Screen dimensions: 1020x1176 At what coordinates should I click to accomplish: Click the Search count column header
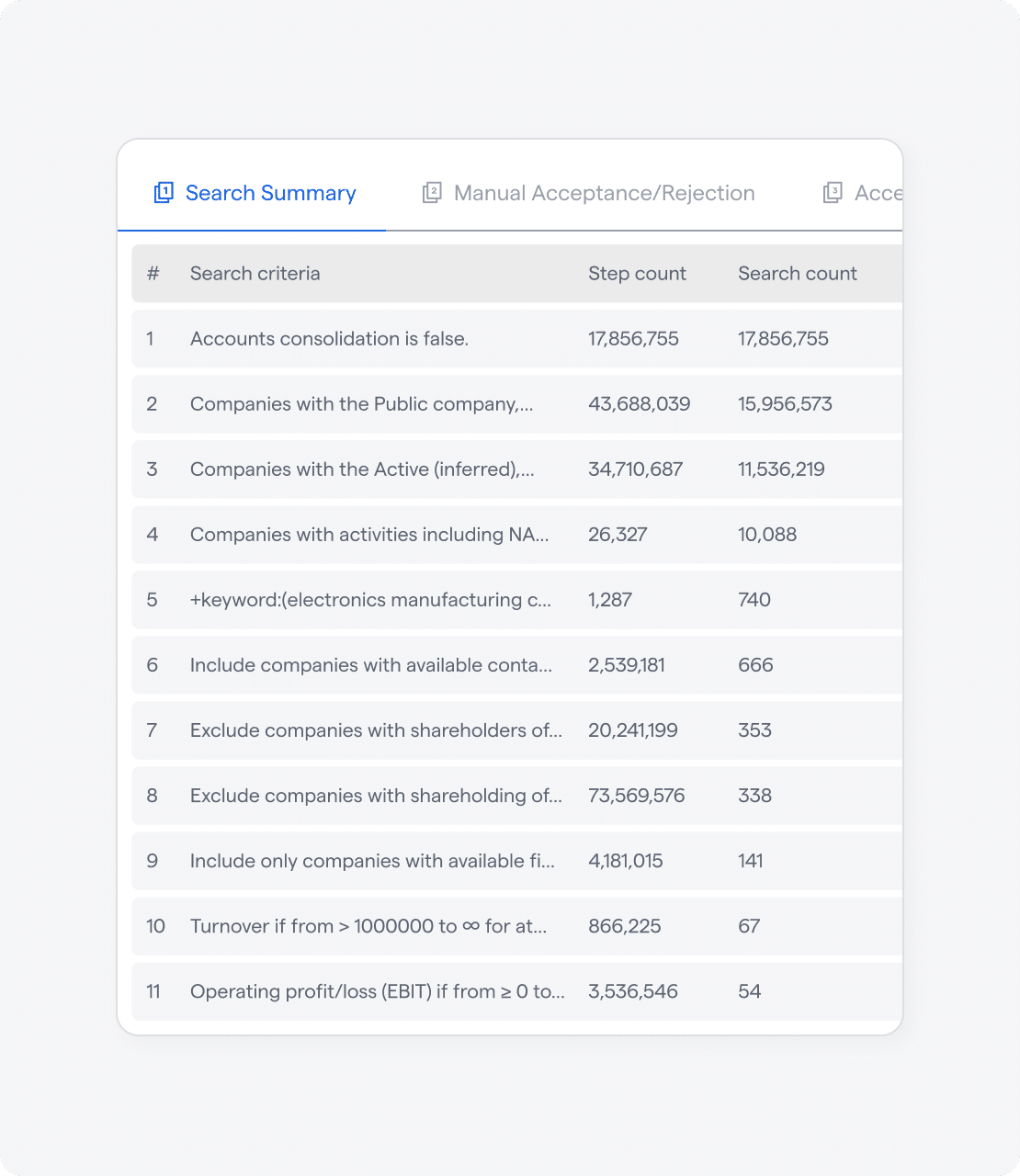point(797,274)
